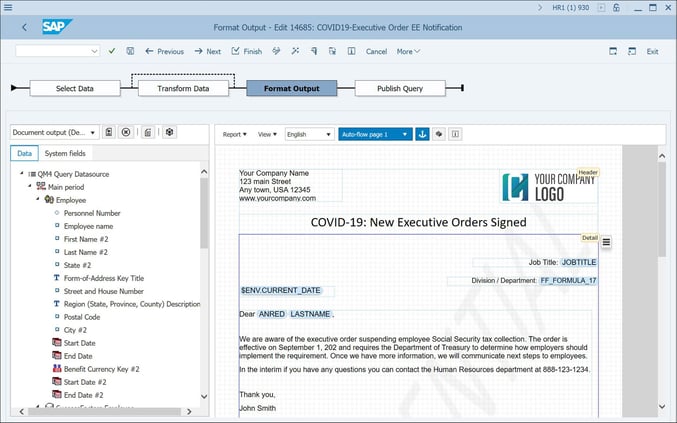Select Benefit Currency Key #2 field
Image resolution: width=677 pixels, height=423 pixels.
[x=101, y=369]
